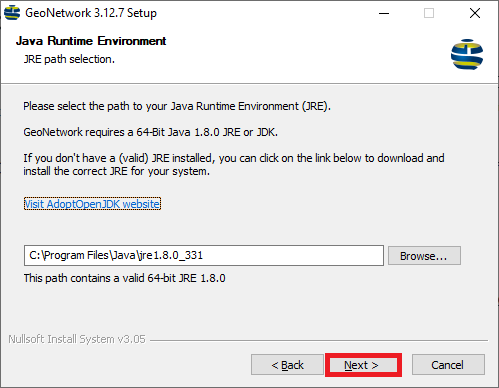Minimize the GeoNetwork Setup window
The width and height of the screenshot is (499, 388).
(384, 13)
